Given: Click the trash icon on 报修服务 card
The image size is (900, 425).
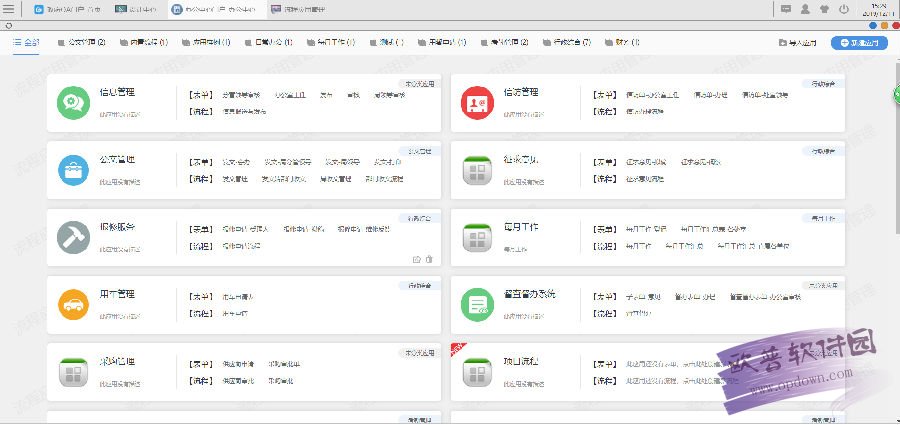Looking at the screenshot, I should (x=429, y=260).
